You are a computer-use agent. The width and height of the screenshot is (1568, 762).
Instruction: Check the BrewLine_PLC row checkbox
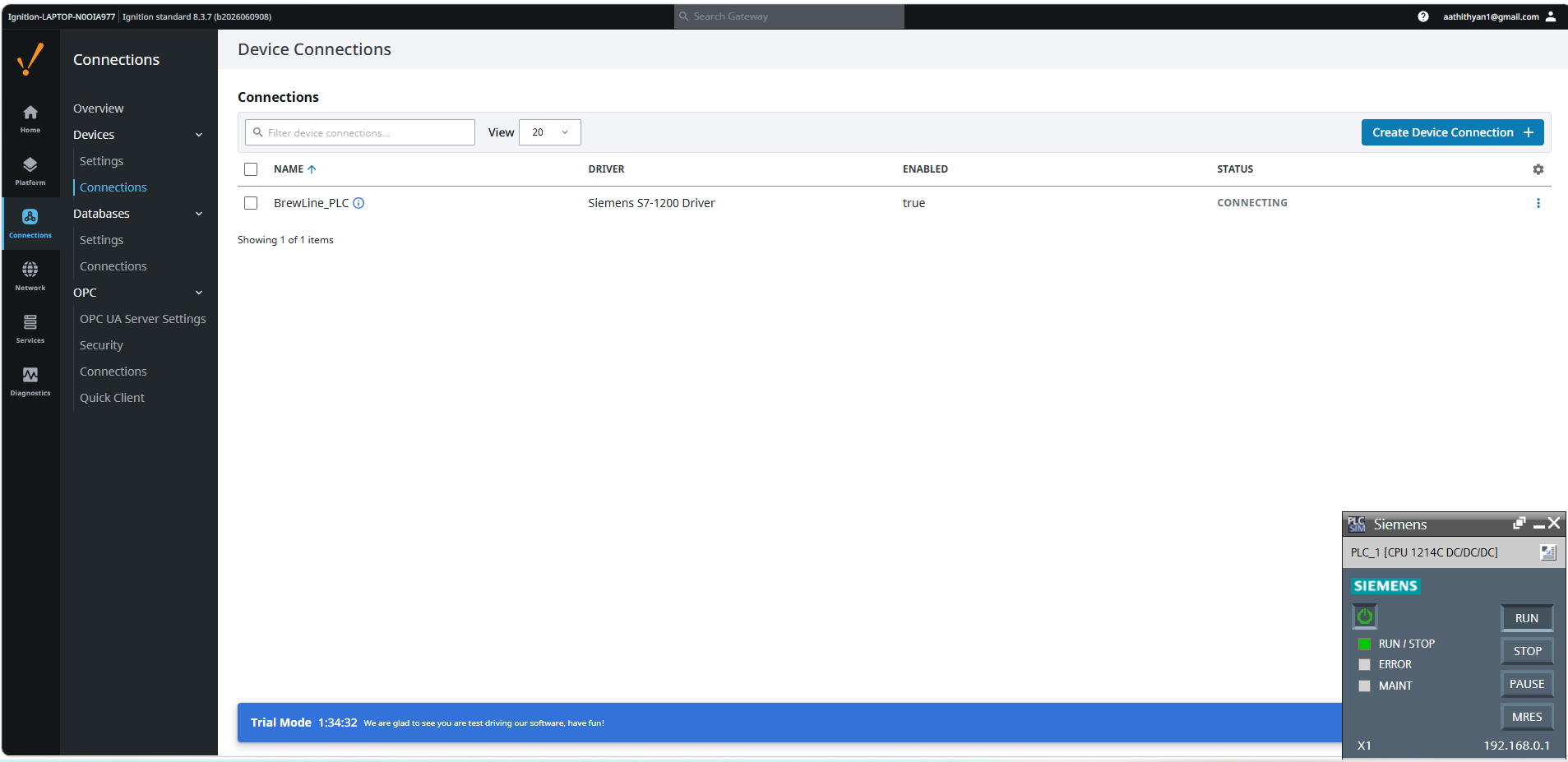tap(251, 203)
